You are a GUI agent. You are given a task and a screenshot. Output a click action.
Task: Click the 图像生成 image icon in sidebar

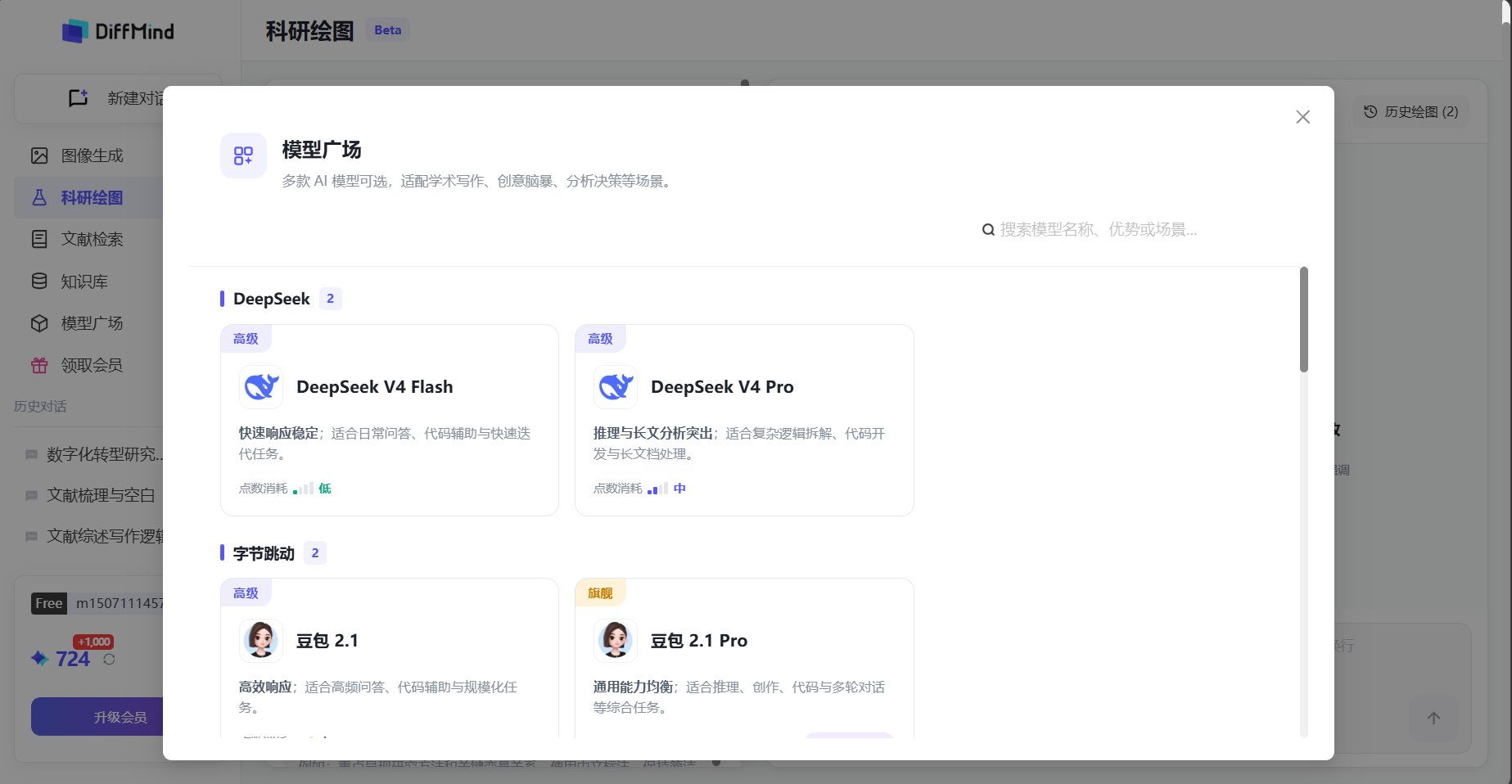click(x=39, y=155)
